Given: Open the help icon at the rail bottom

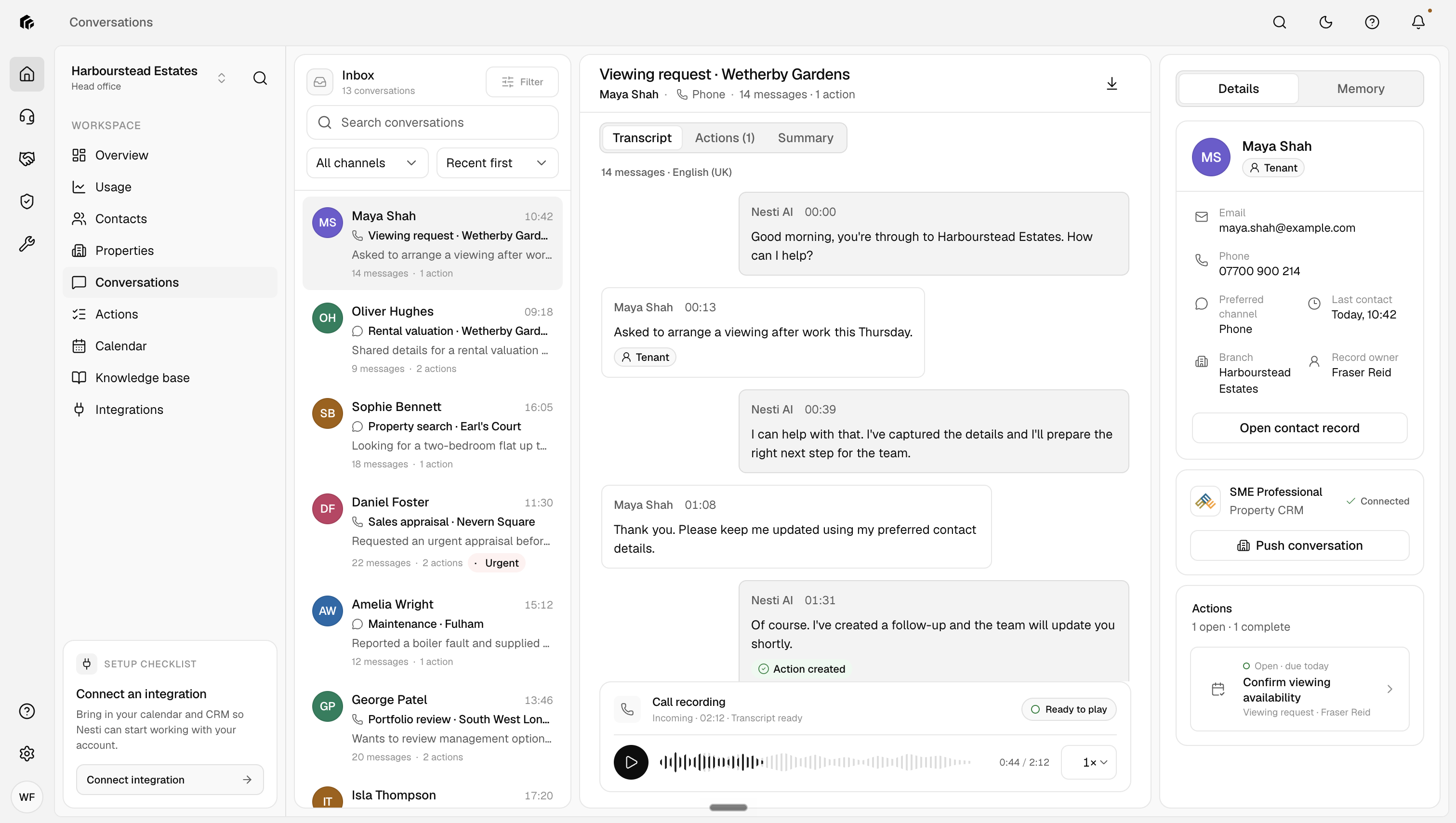Looking at the screenshot, I should tap(26, 711).
